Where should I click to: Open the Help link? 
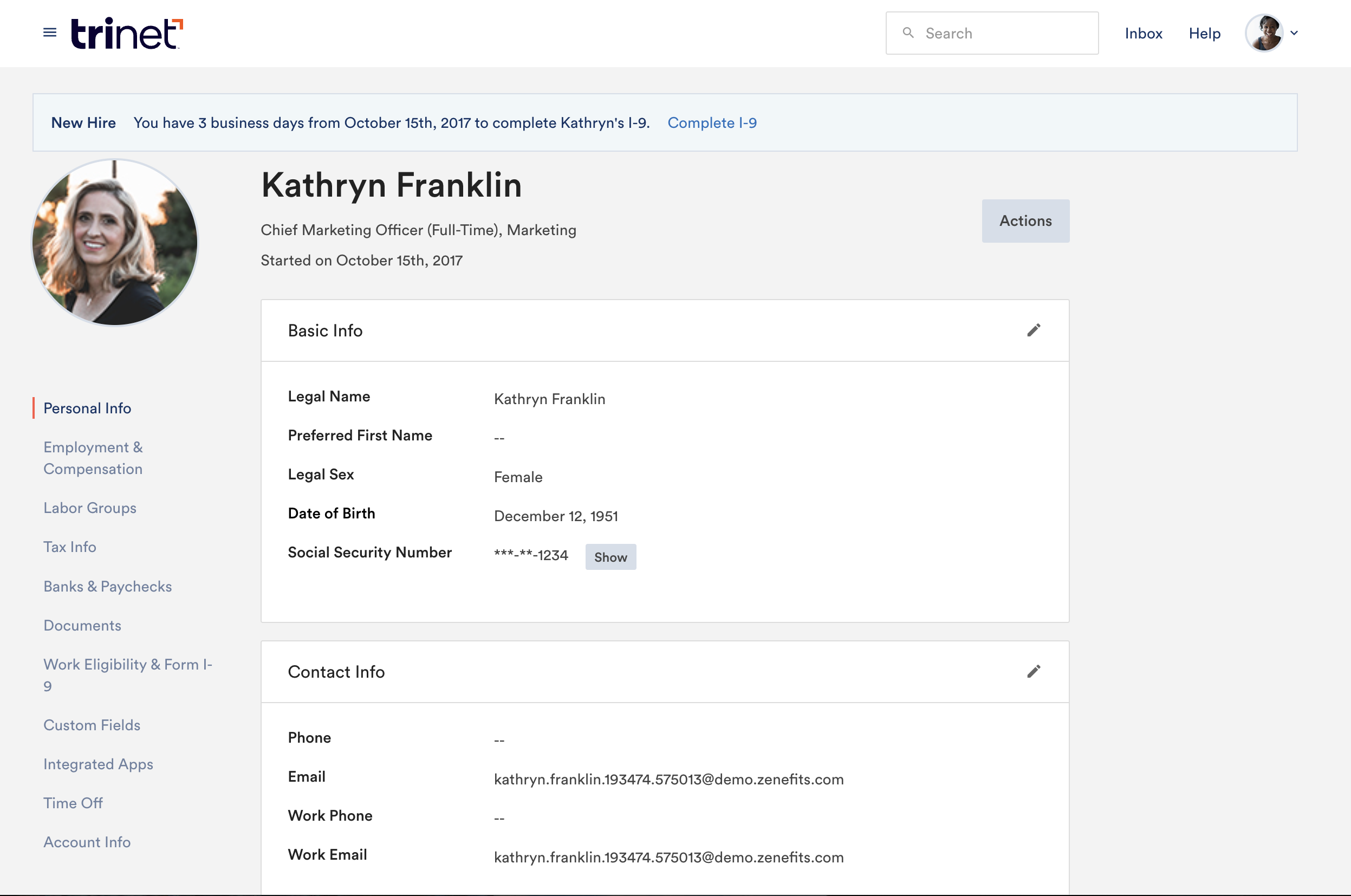[1204, 33]
